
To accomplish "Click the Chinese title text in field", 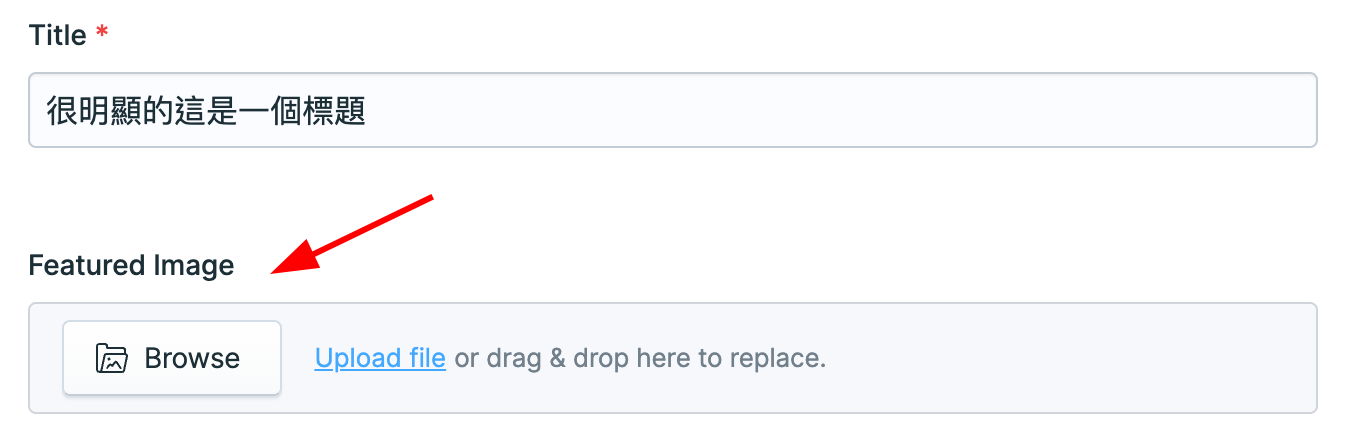I will [205, 111].
